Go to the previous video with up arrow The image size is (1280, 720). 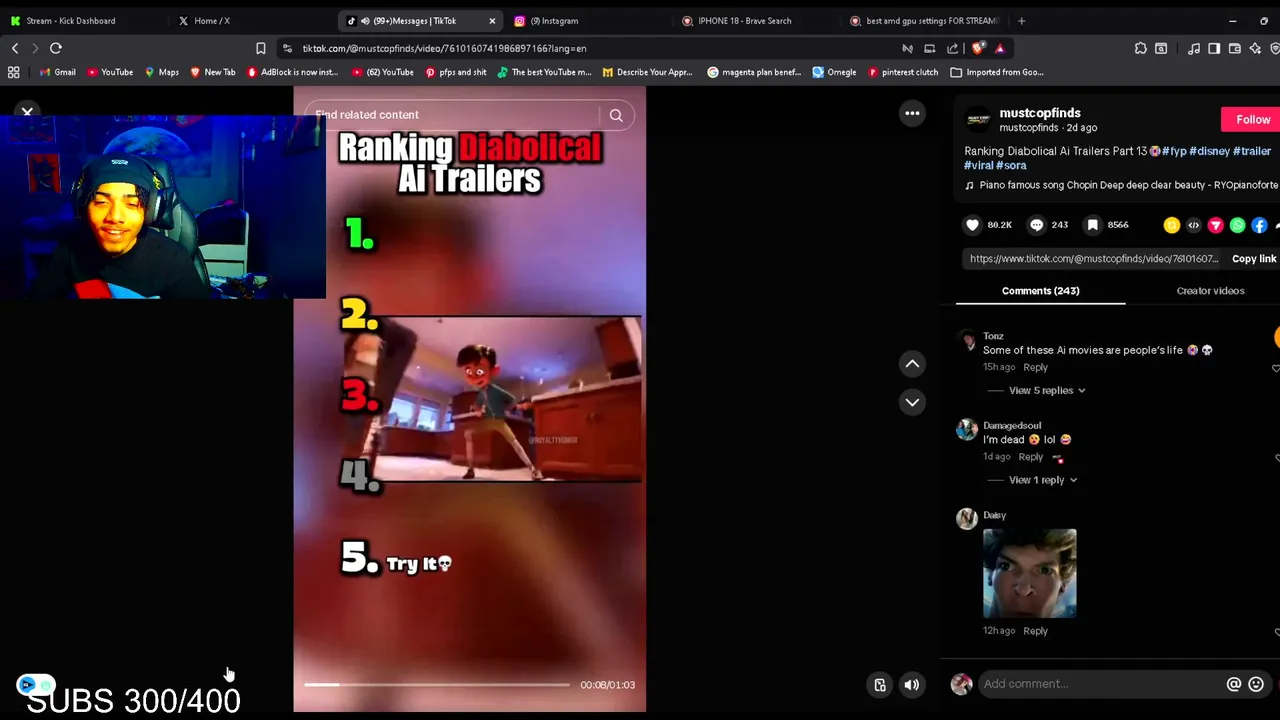(912, 364)
